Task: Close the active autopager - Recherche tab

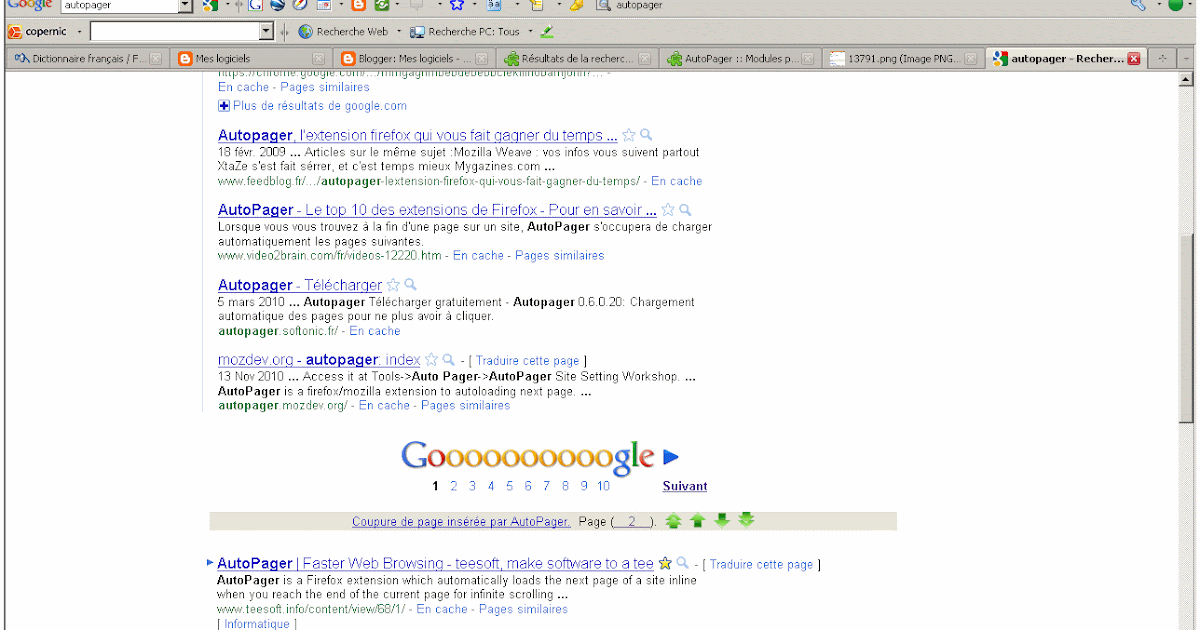Action: [1134, 59]
